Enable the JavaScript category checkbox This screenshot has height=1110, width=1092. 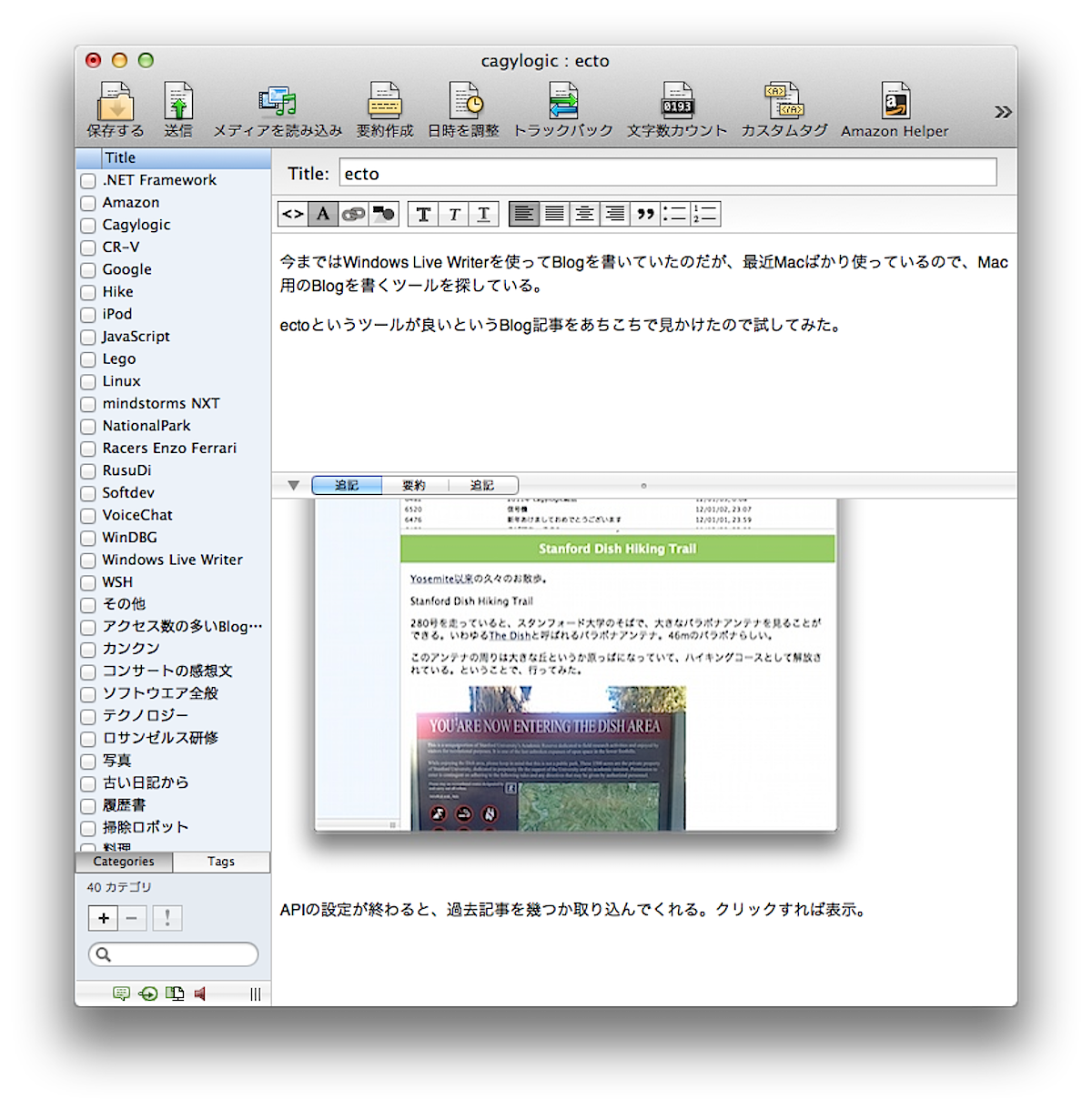(88, 338)
